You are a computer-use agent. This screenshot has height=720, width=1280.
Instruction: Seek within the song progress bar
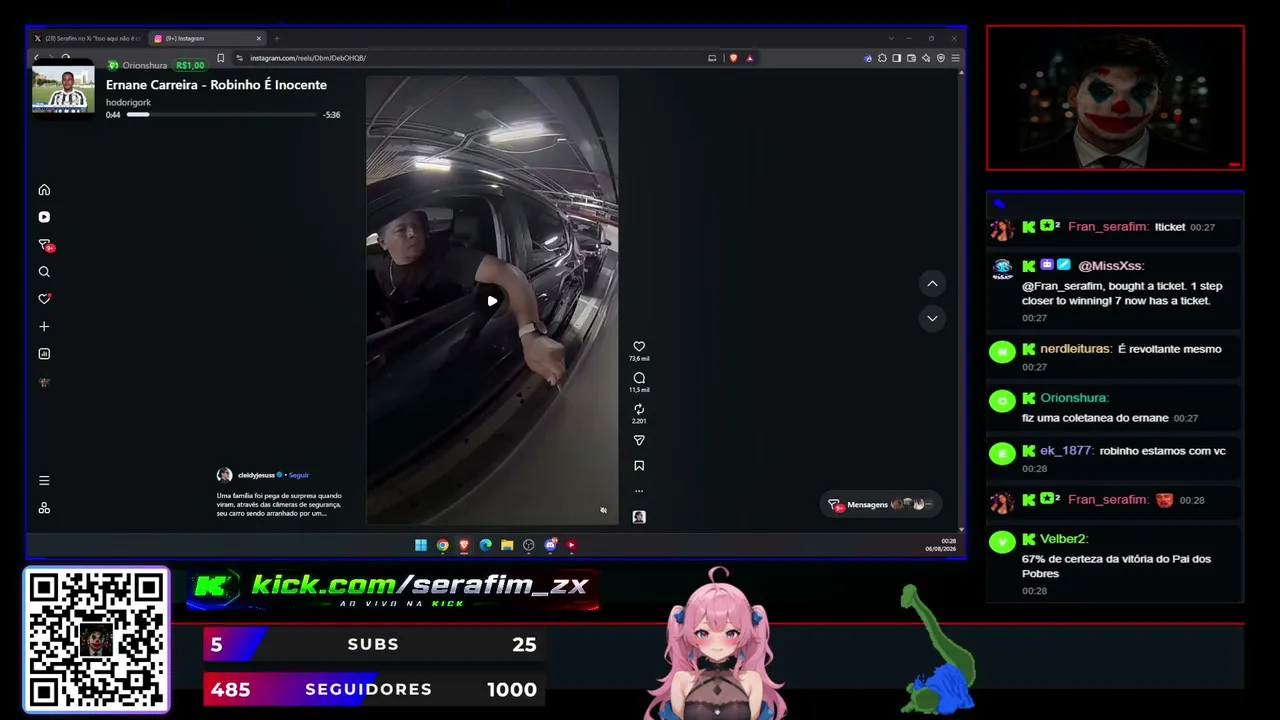(x=221, y=115)
